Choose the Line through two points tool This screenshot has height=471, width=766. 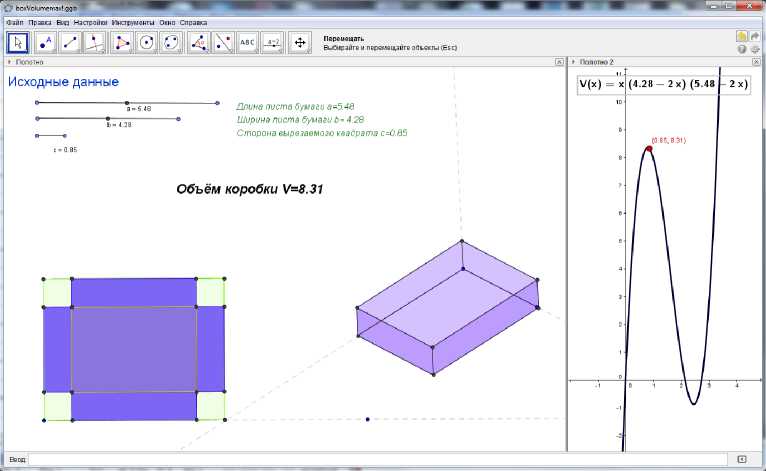70,42
